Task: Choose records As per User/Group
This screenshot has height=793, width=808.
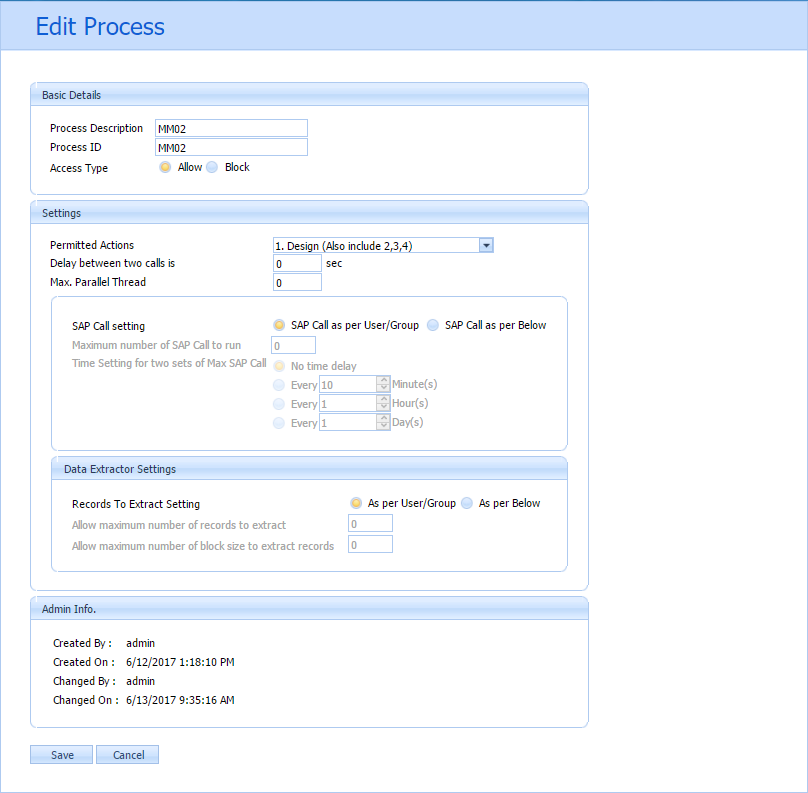Action: point(356,503)
